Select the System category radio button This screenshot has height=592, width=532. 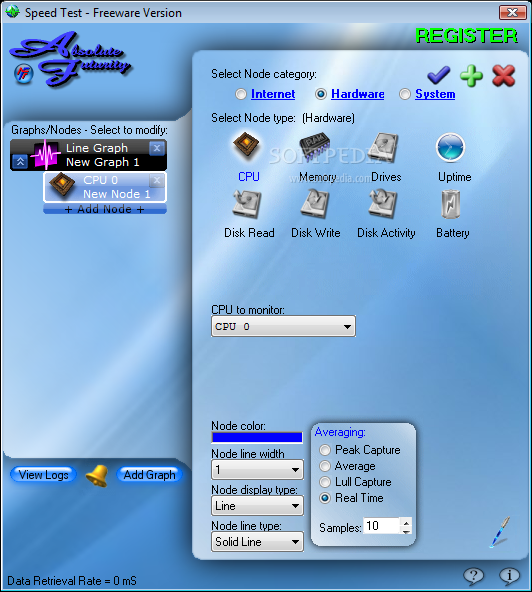[x=405, y=94]
